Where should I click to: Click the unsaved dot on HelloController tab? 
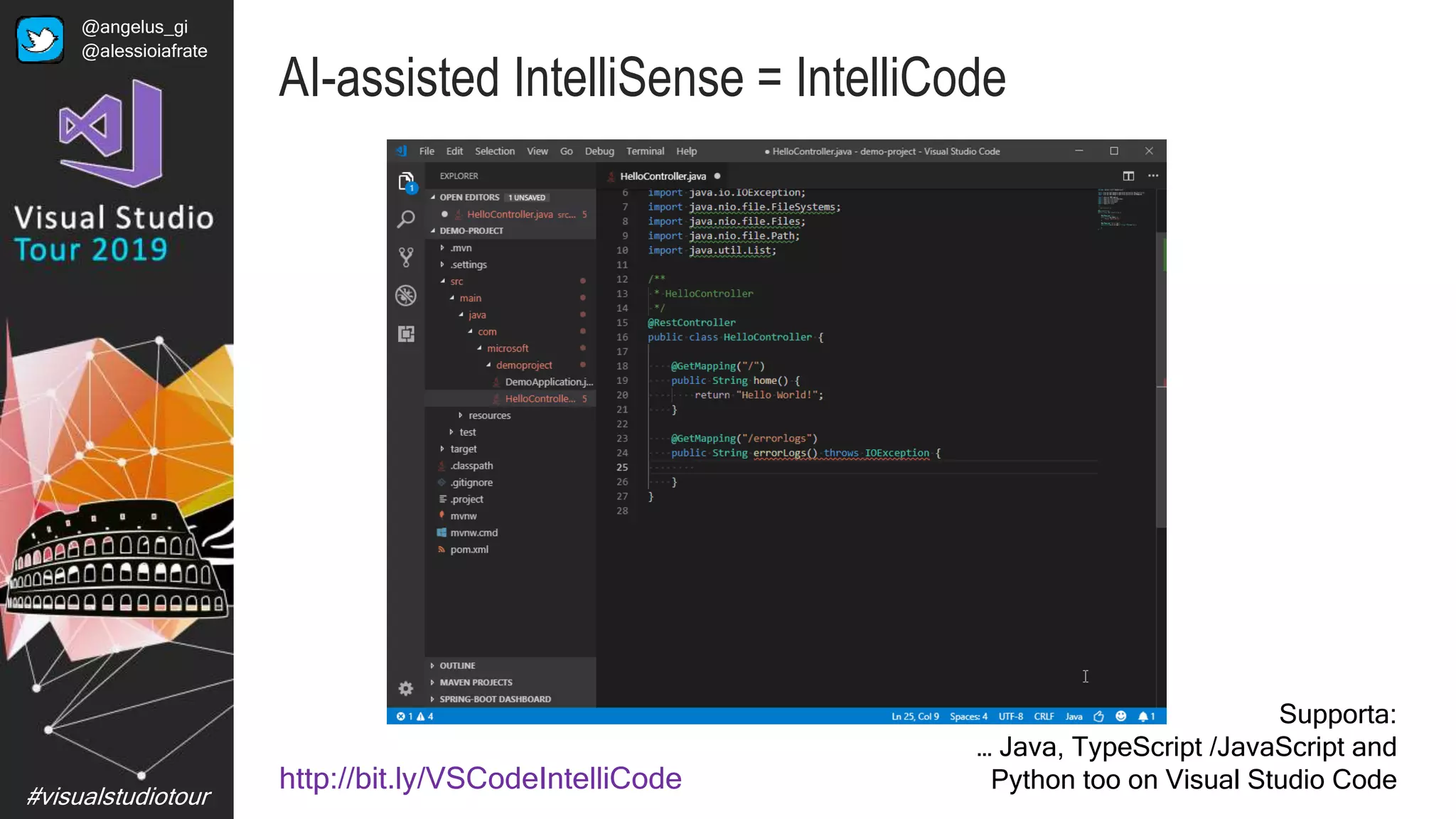point(717,176)
